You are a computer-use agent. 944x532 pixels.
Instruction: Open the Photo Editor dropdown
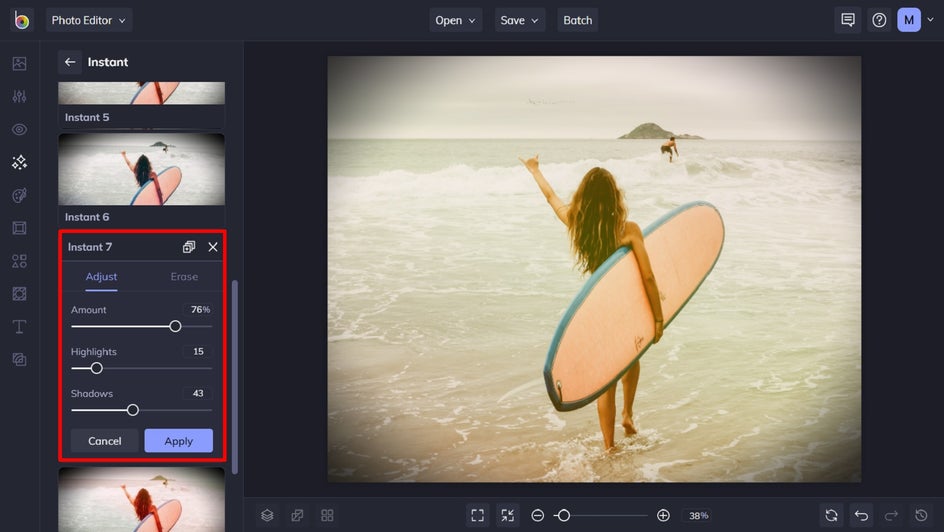(89, 20)
